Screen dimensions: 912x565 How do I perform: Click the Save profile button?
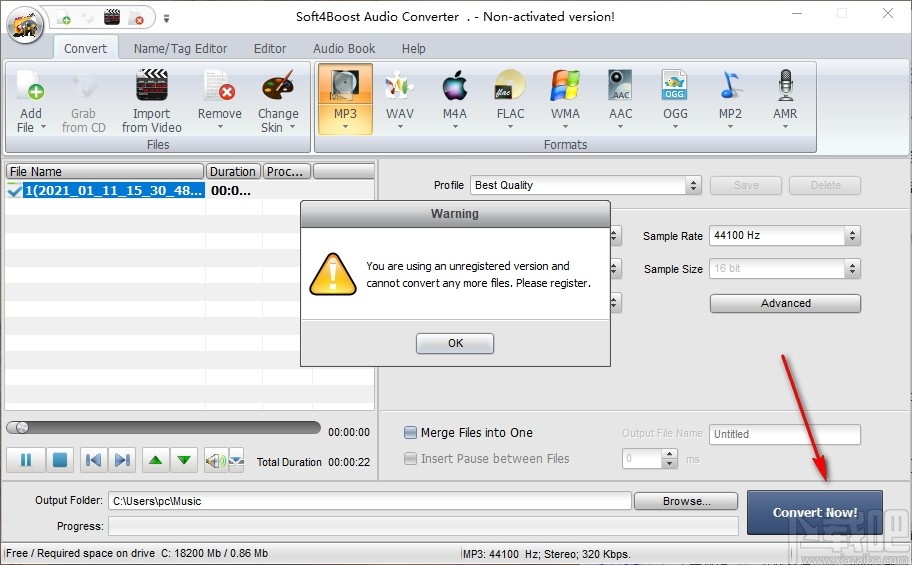tap(746, 185)
